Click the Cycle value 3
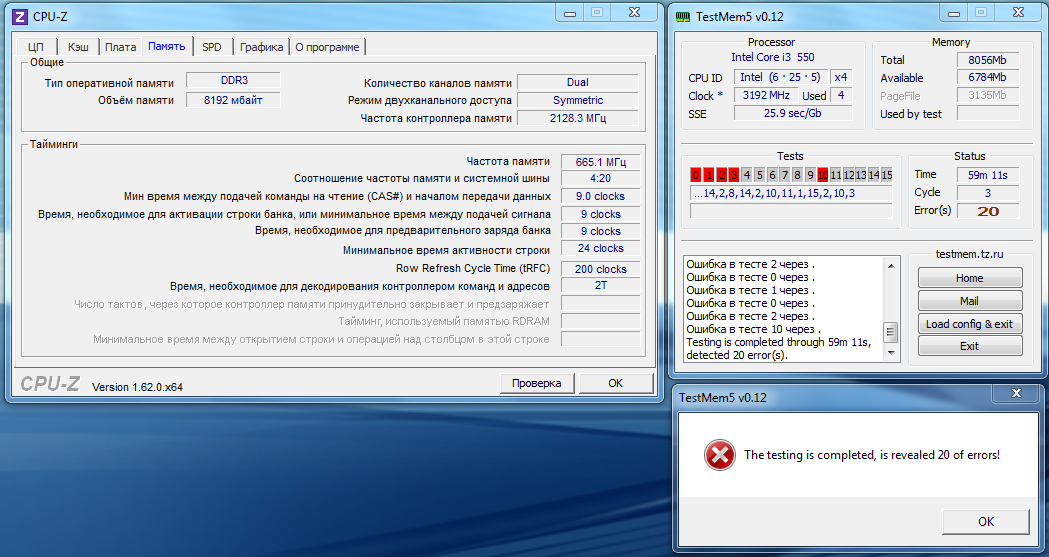Viewport: 1049px width, 557px height. click(987, 193)
